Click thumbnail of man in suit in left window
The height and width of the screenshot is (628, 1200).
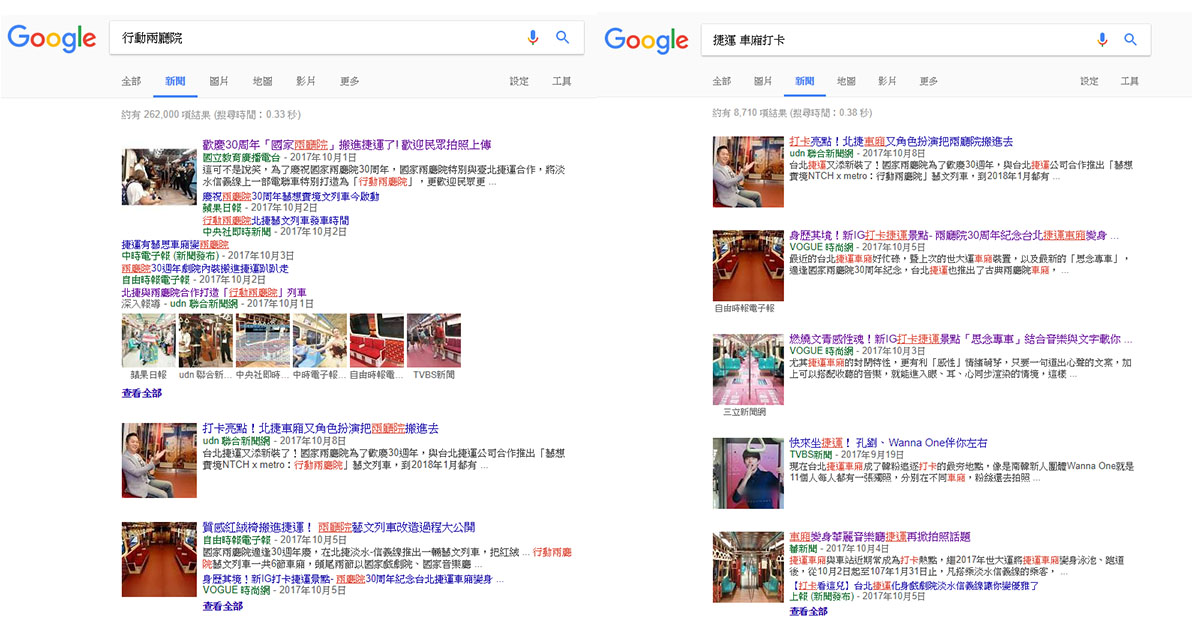pyautogui.click(x=158, y=460)
